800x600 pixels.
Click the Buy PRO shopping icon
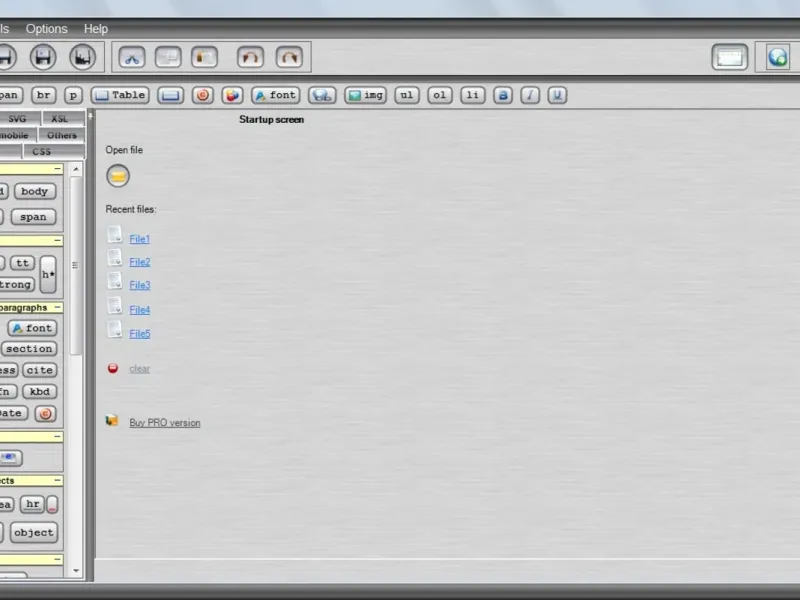(x=112, y=421)
